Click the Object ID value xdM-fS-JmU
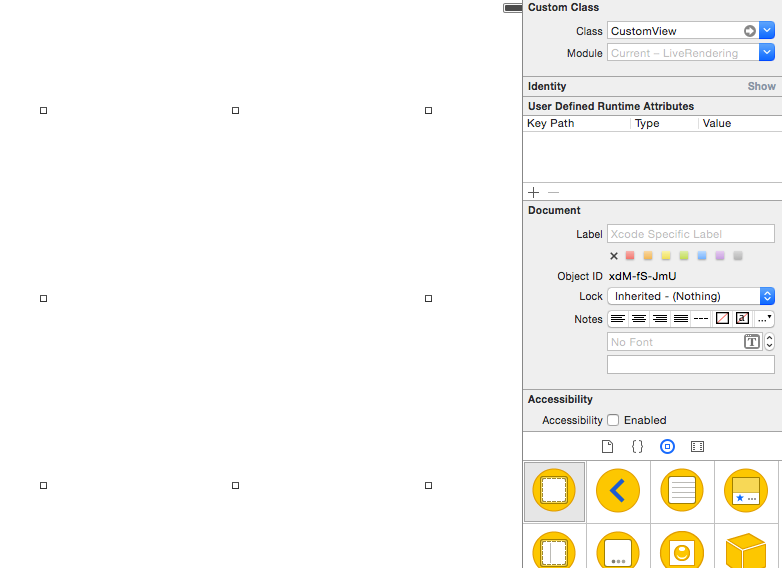782x568 pixels. pos(642,276)
